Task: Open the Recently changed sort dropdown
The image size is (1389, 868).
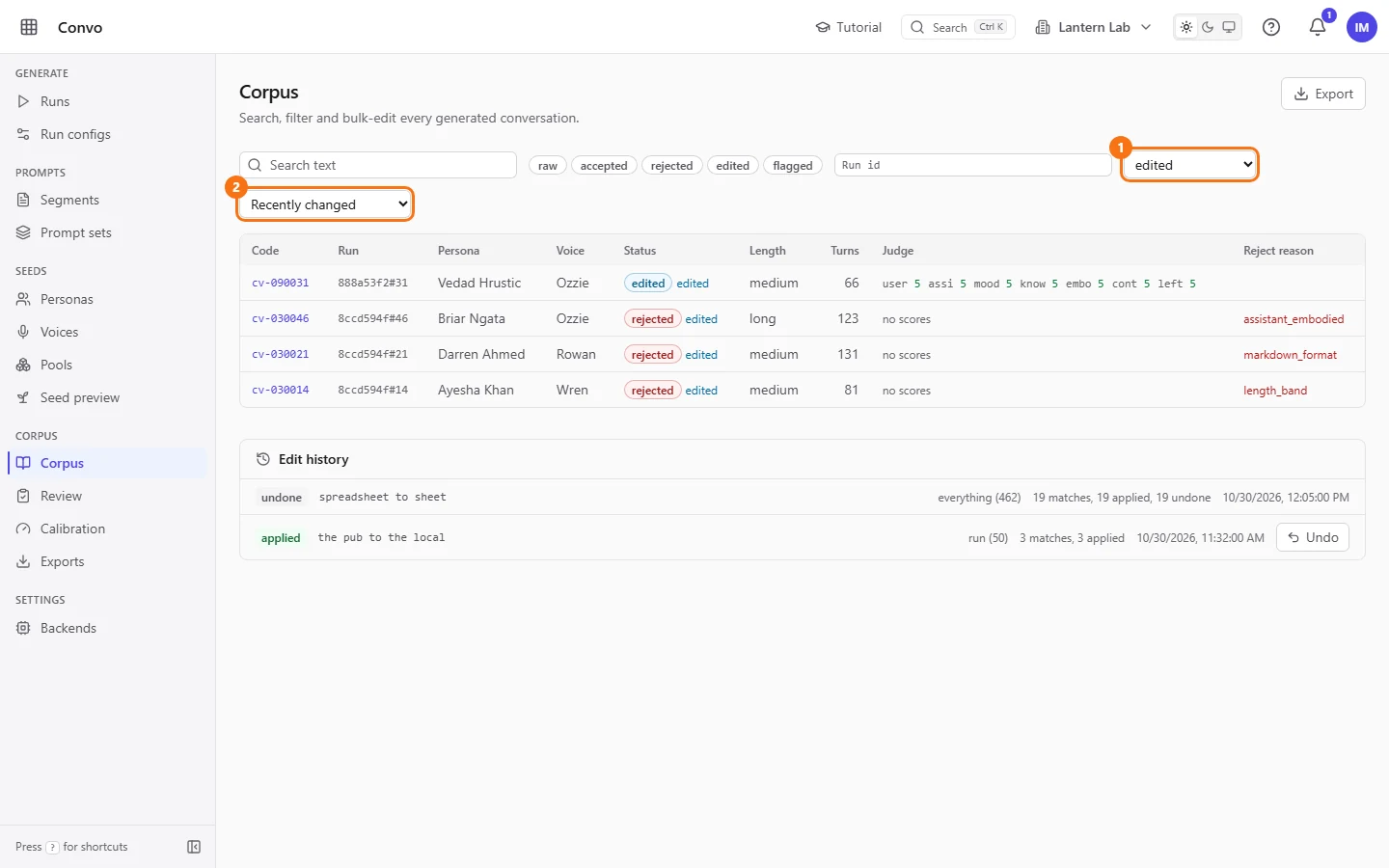Action: pos(326,204)
